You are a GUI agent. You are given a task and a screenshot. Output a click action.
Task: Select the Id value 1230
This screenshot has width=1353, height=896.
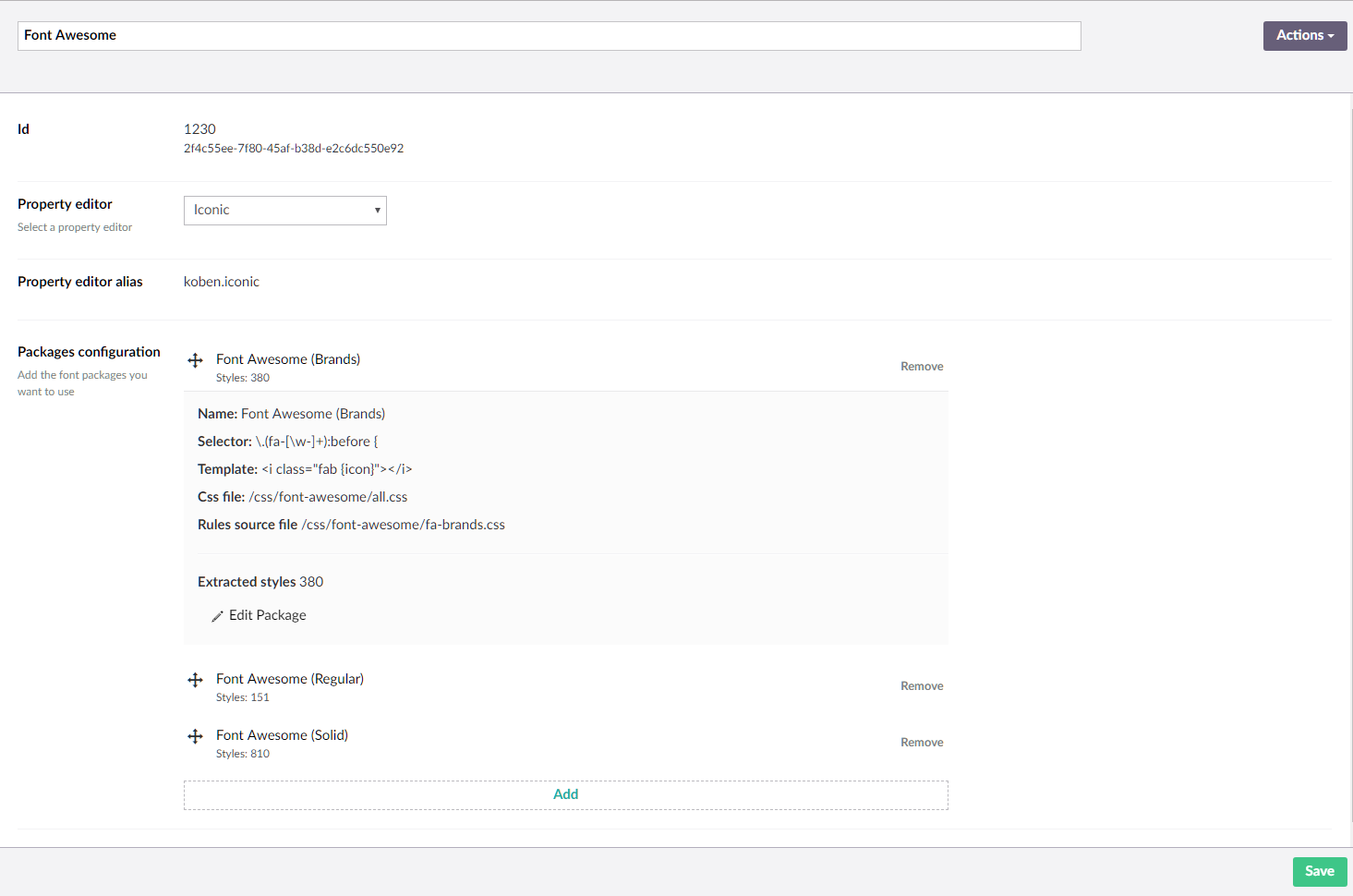click(199, 129)
